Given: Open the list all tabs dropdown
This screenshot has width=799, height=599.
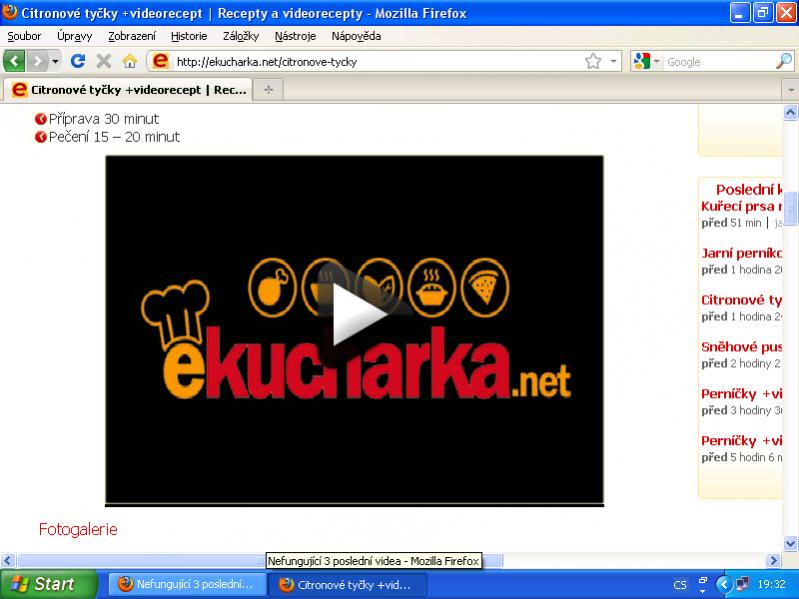Looking at the screenshot, I should [x=790, y=90].
